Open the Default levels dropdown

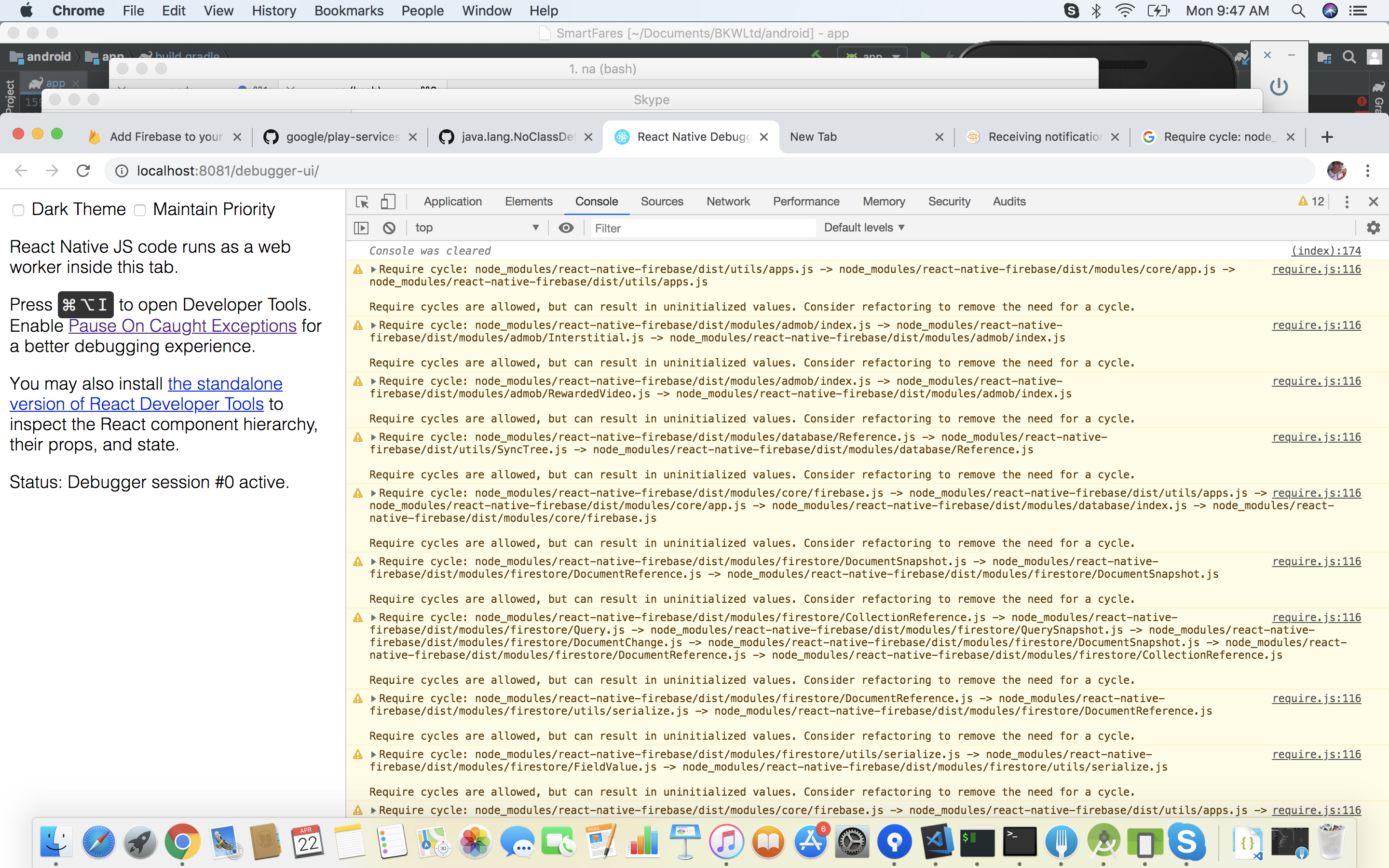[864, 228]
